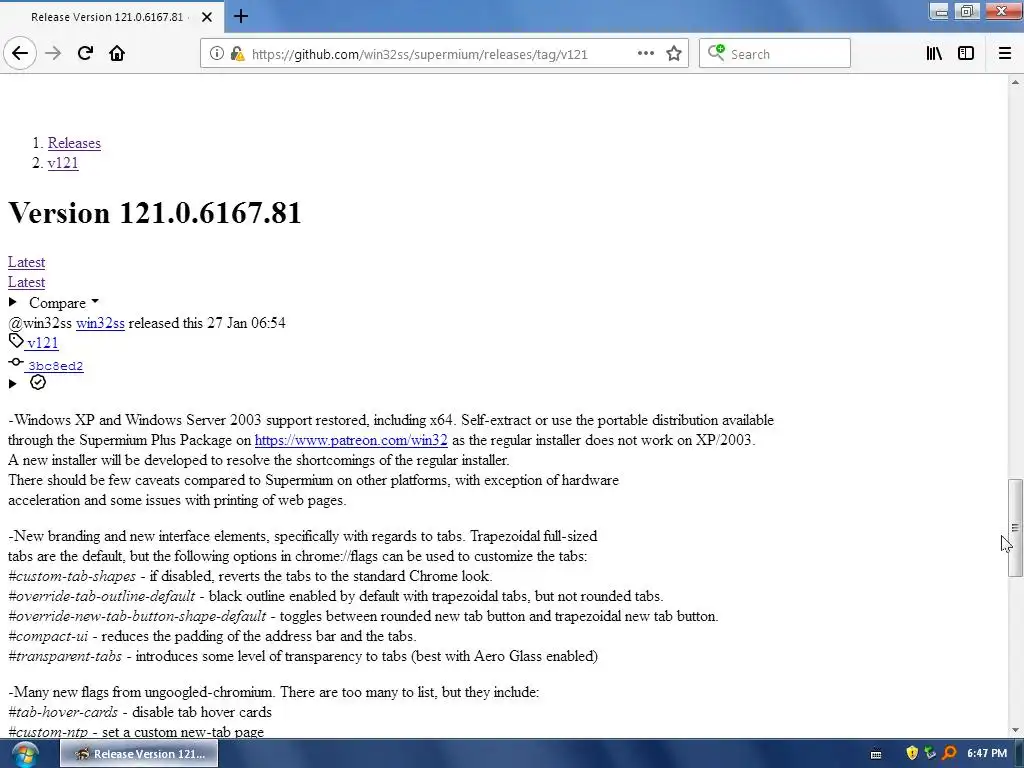Viewport: 1024px width, 768px height.
Task: Toggle the sidebar panel icon
Action: [966, 54]
